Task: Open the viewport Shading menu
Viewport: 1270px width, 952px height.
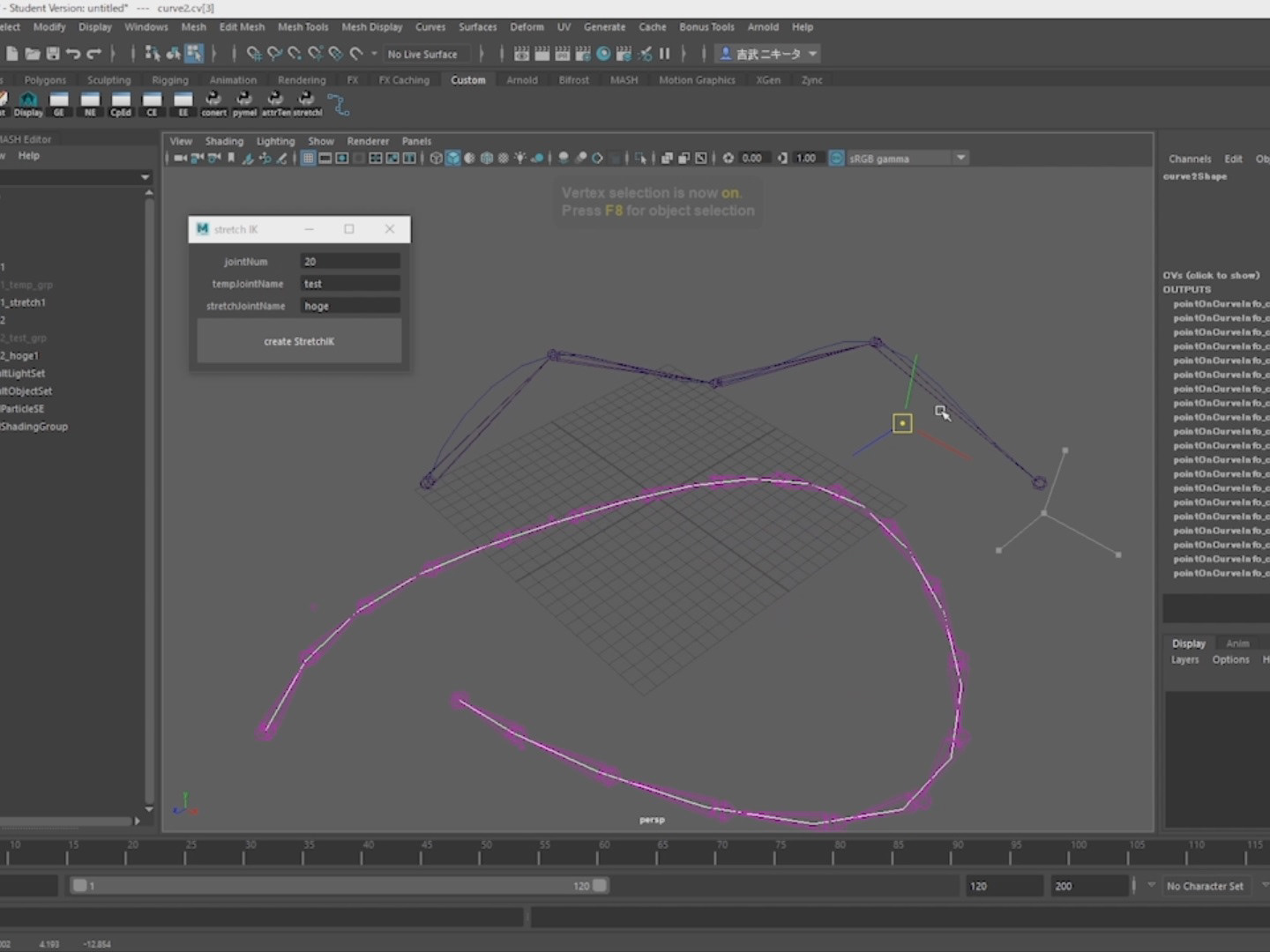Action: click(224, 141)
